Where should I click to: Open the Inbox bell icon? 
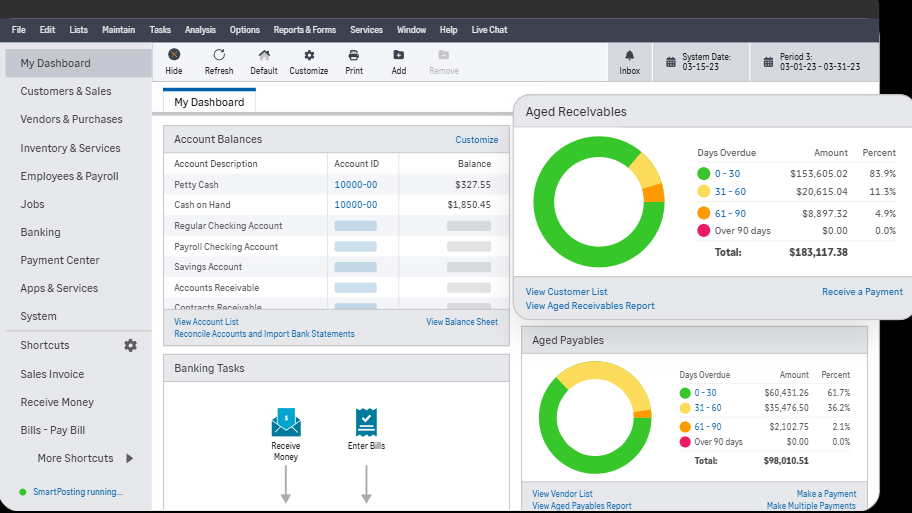(x=629, y=56)
